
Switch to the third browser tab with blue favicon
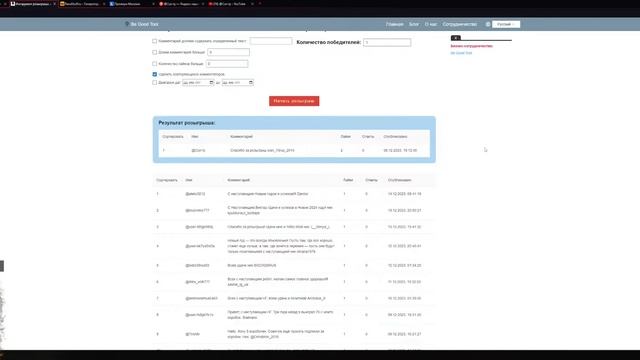131,4
